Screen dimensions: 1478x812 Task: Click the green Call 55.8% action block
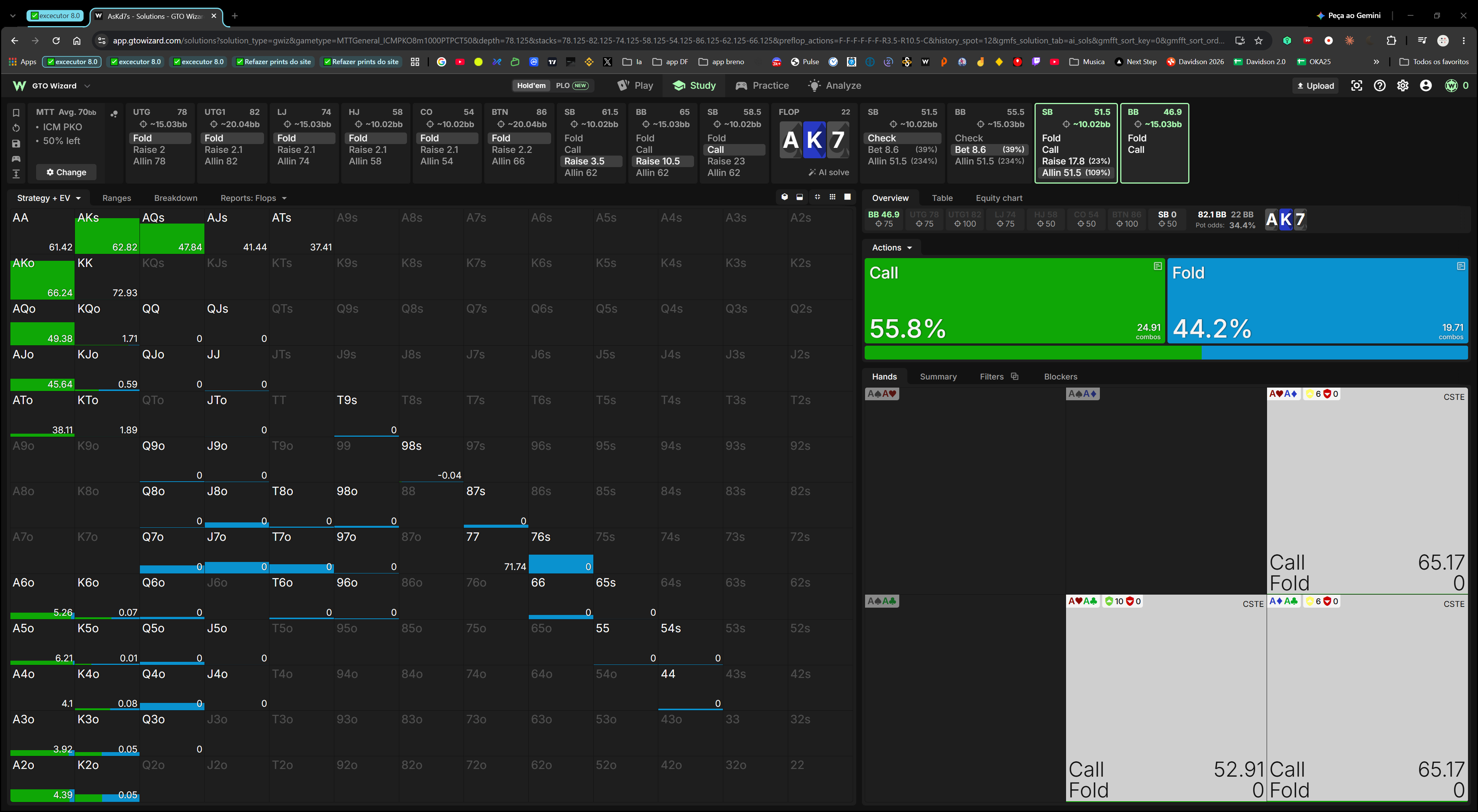tap(1015, 300)
